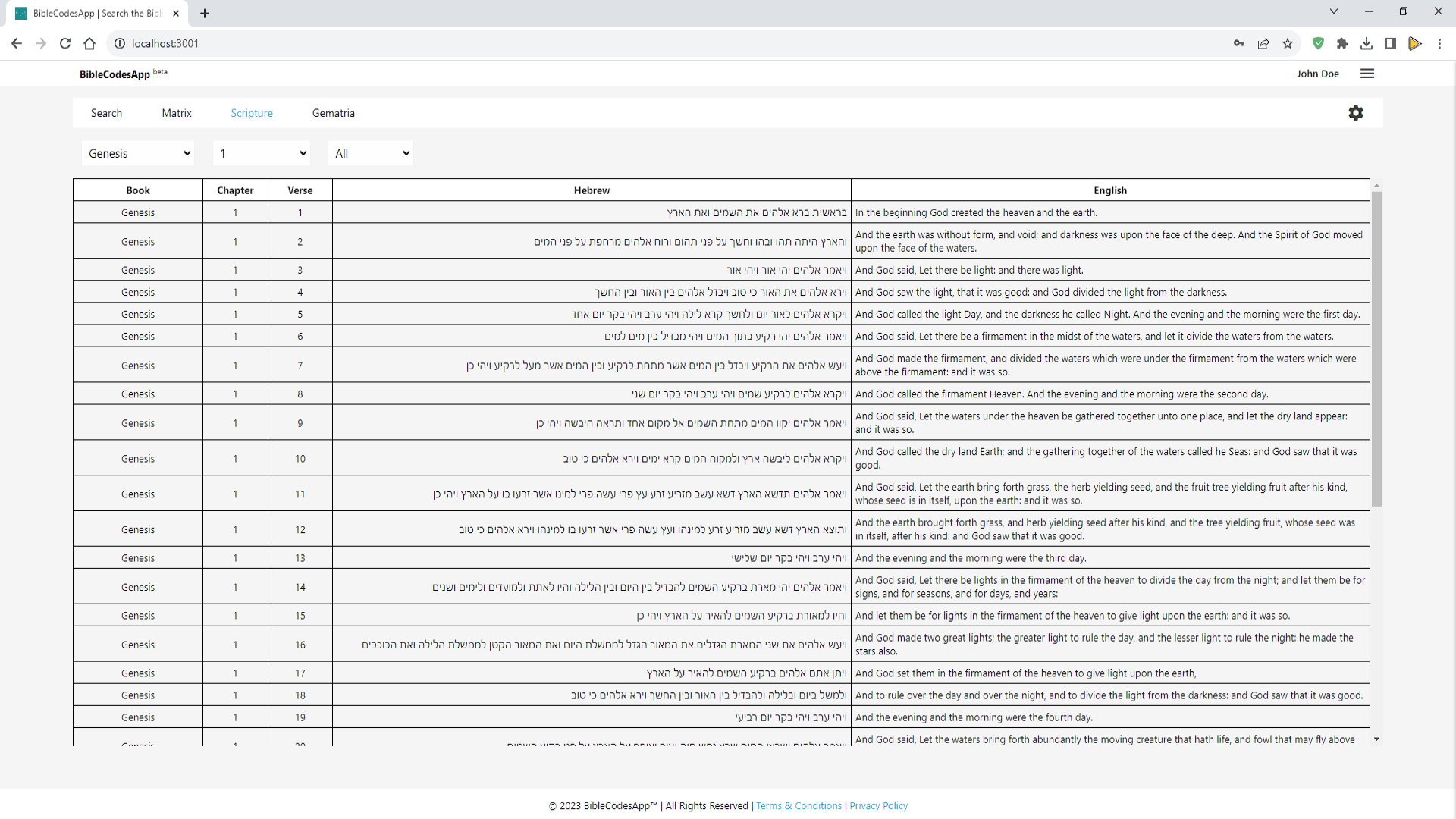Bookmark page with the star icon

pos(1288,43)
